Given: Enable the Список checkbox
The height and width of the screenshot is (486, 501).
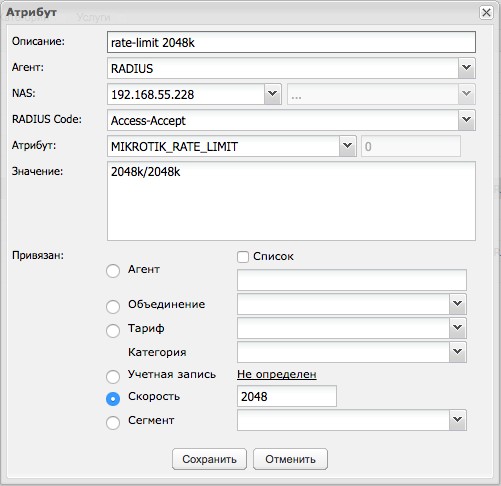Looking at the screenshot, I should [x=243, y=257].
